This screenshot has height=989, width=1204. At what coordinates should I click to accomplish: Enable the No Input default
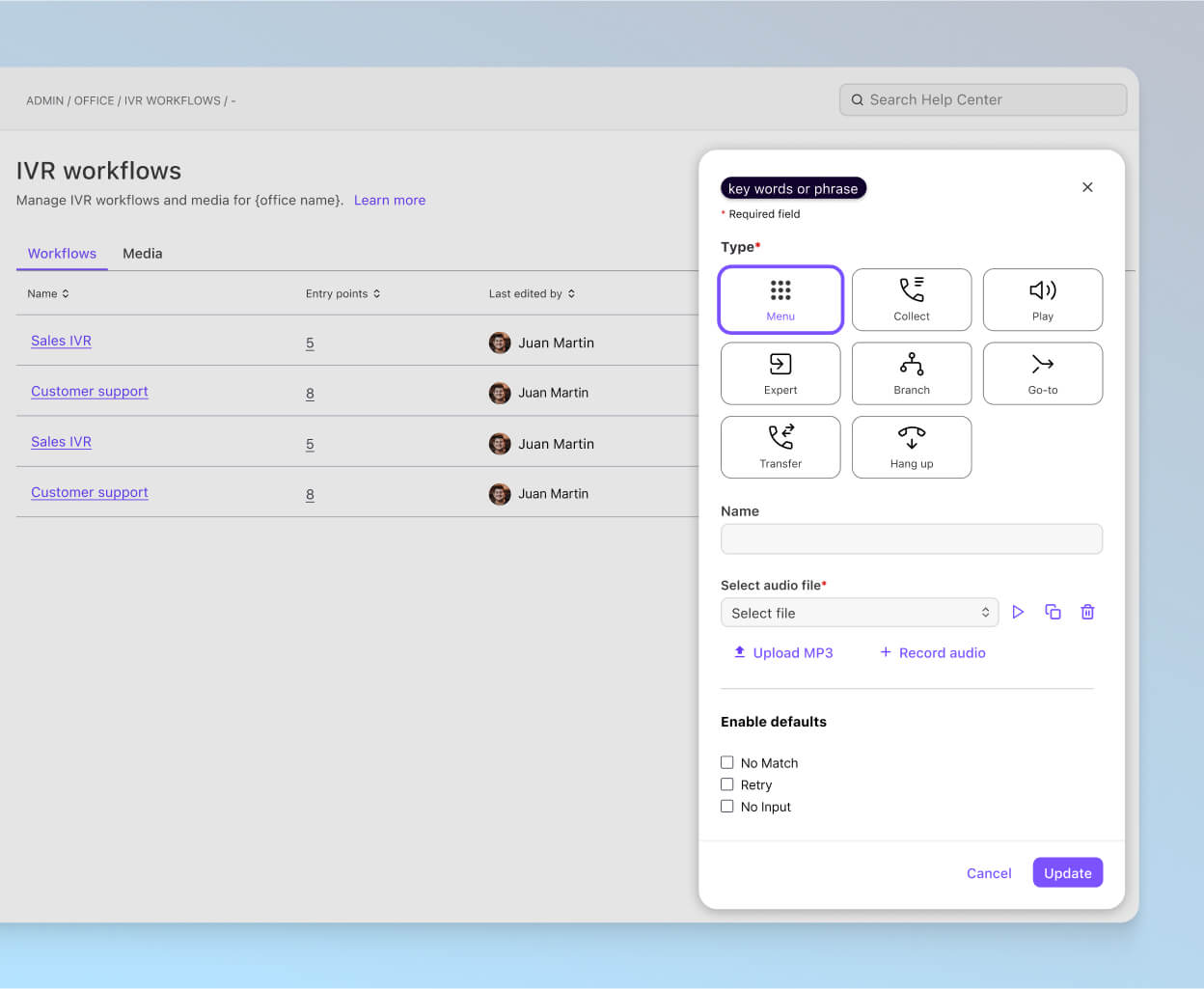pos(726,806)
